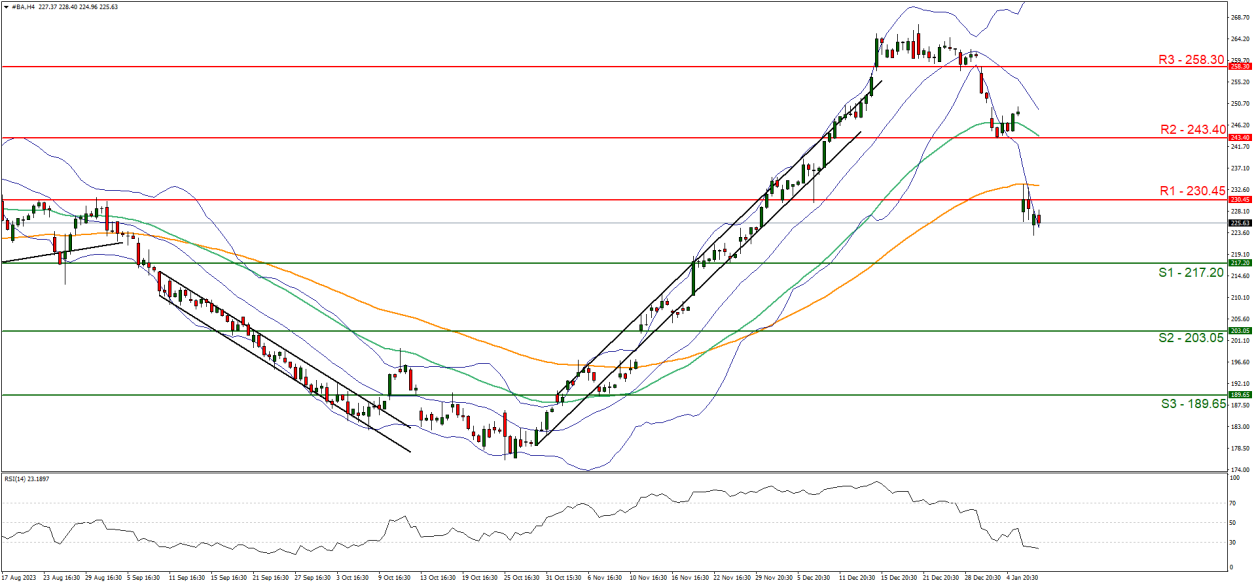
Task: Click the red 243.40 price axis tag
Action: [x=1237, y=137]
